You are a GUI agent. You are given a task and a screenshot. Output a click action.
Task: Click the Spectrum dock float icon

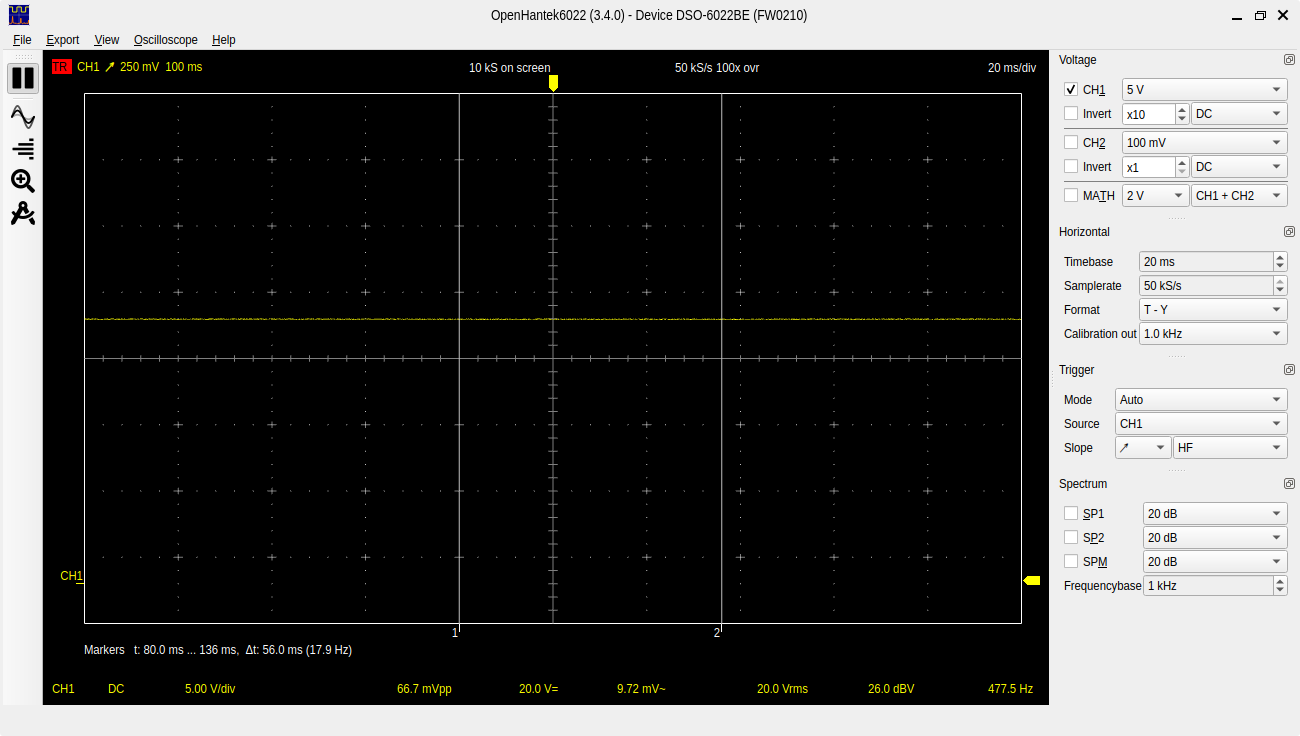1289,484
